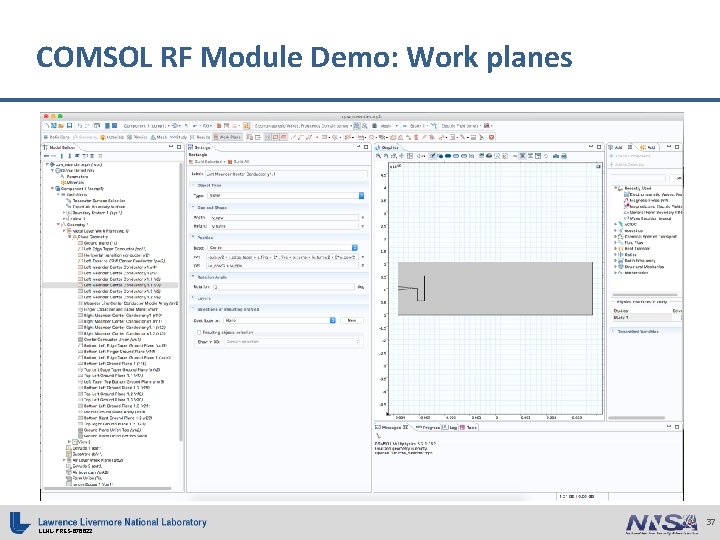Click Build Selected in Rectangle settings
Screen dimensions: 720x540
point(206,162)
